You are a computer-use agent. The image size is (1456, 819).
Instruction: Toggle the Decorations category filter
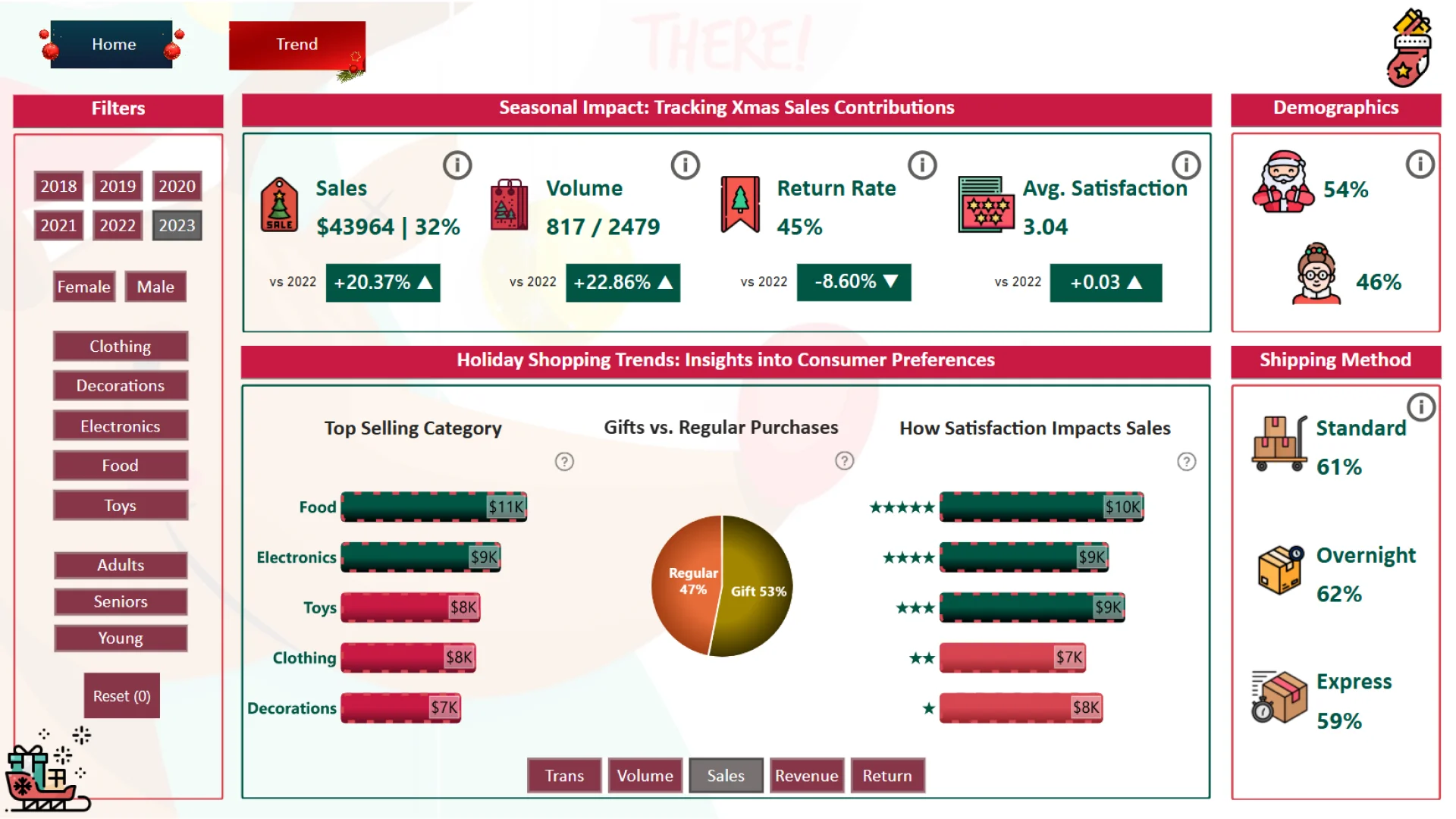[121, 385]
